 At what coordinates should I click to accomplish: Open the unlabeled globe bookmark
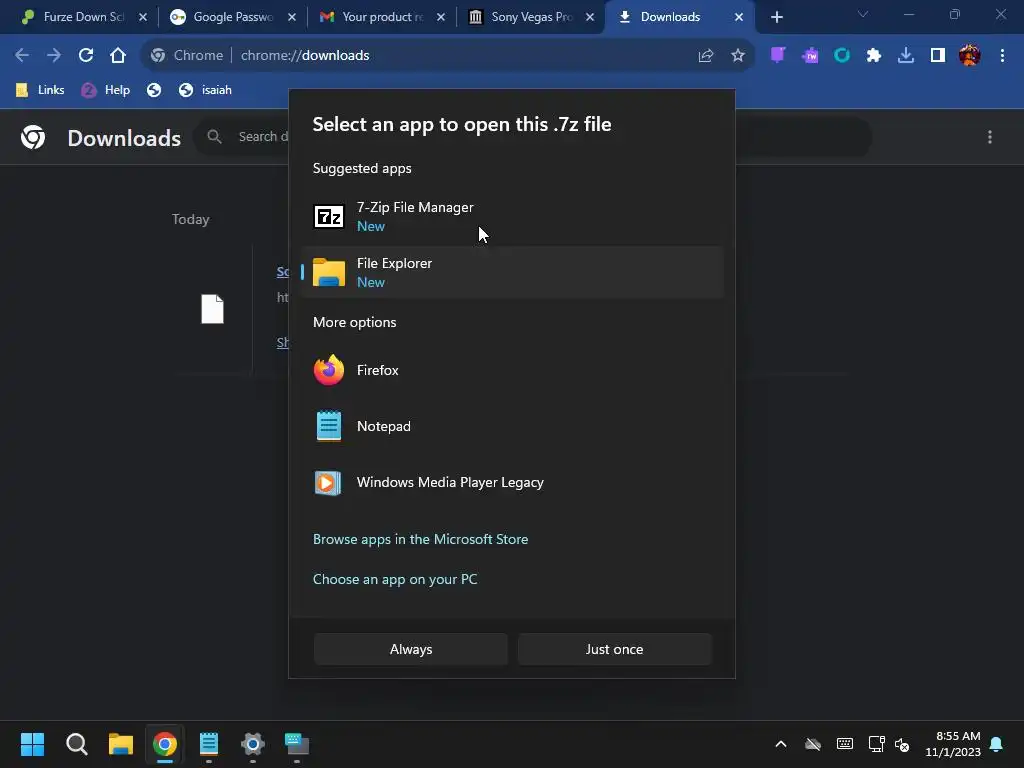(154, 90)
